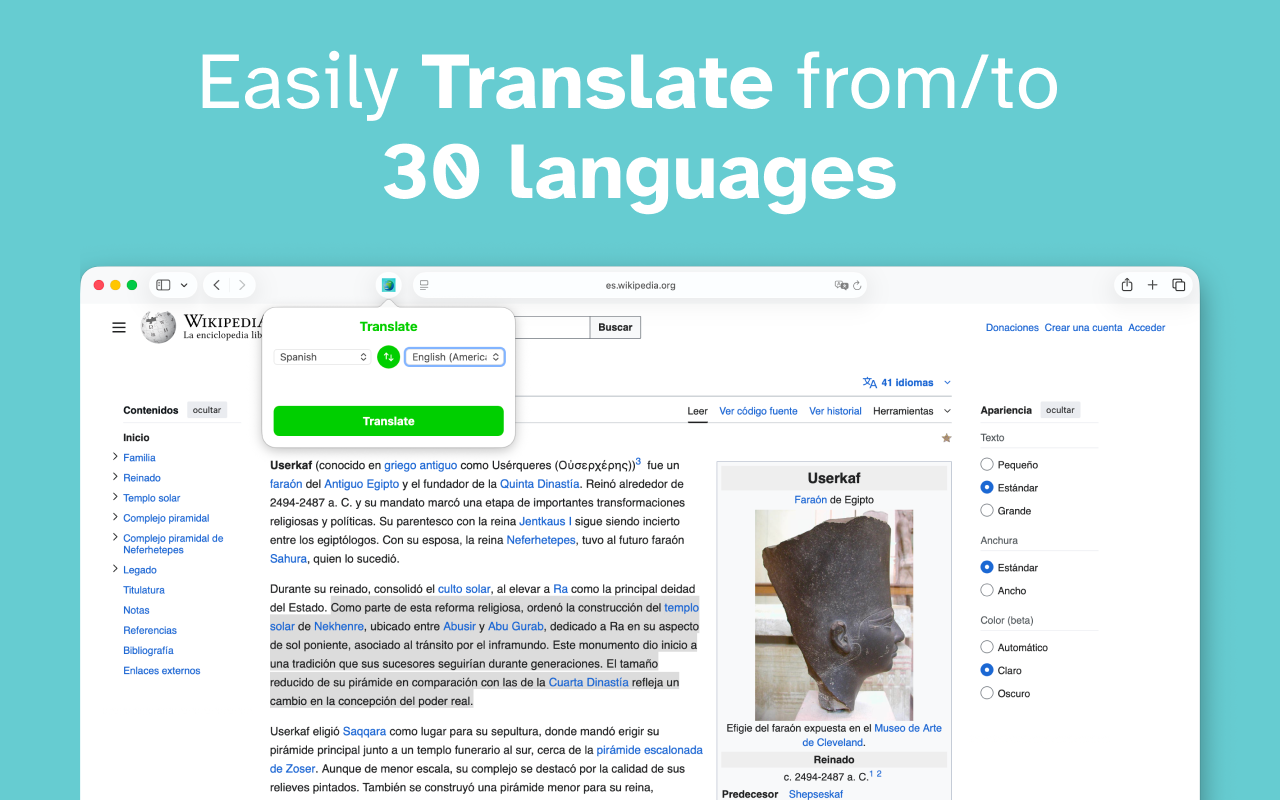
Task: Expand Complejo piramidal de Neferhetepes section
Action: pyautogui.click(x=115, y=538)
